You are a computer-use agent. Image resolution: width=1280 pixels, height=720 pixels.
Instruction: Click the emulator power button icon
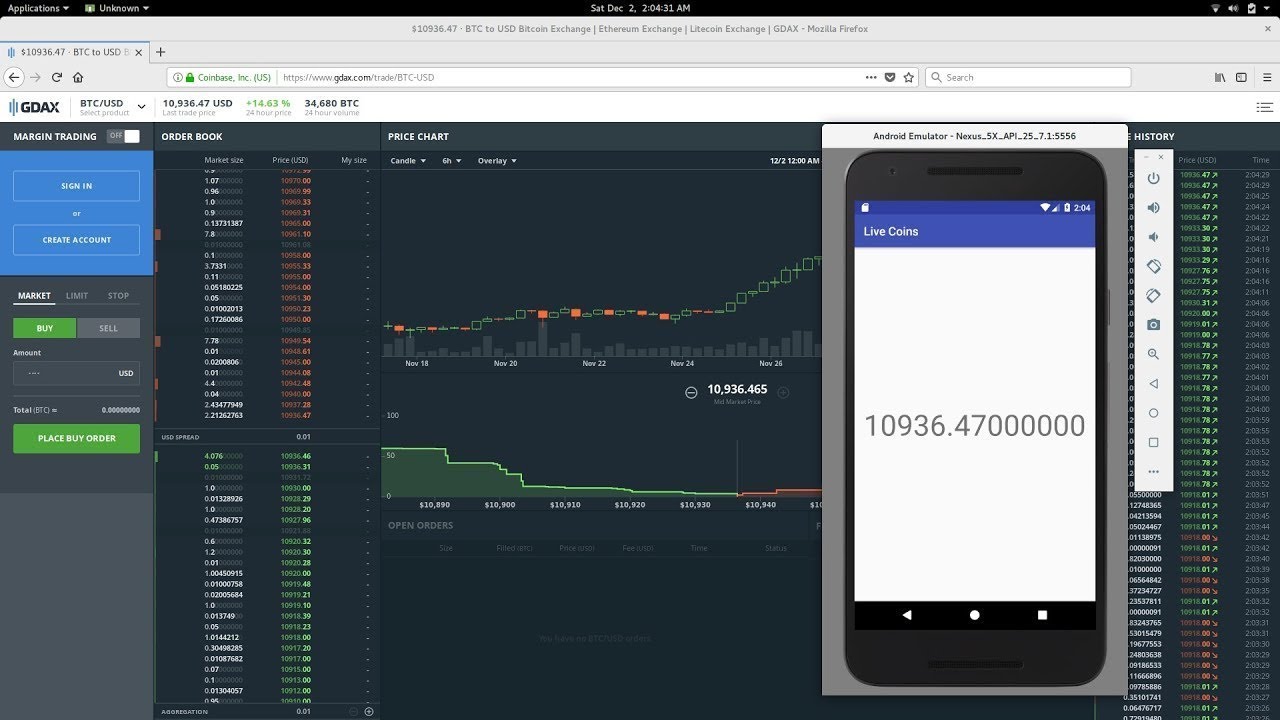[1153, 178]
